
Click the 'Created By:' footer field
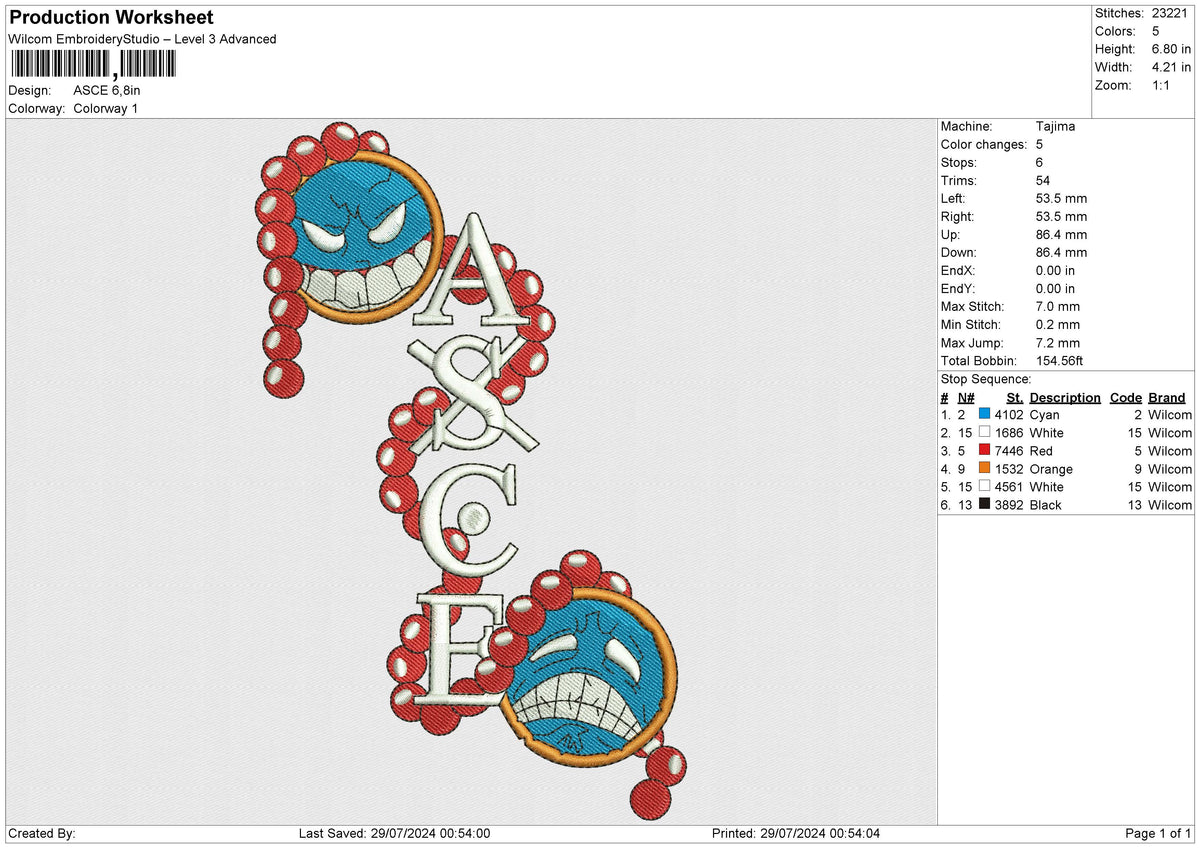point(42,834)
